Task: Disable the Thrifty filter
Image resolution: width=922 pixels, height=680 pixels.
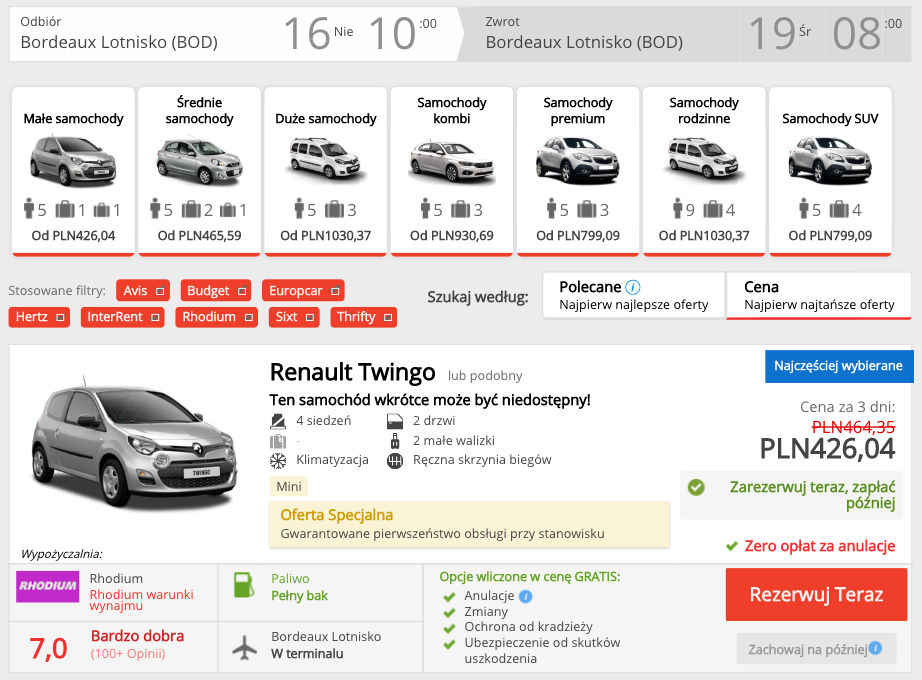Action: pyautogui.click(x=388, y=317)
